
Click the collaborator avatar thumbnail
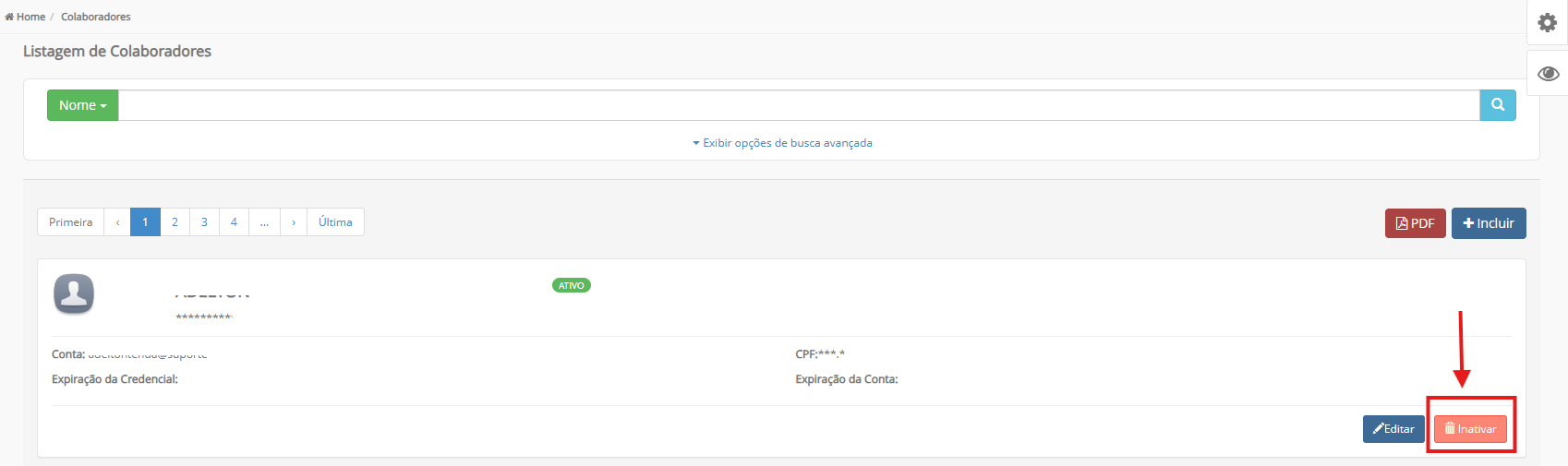[74, 294]
